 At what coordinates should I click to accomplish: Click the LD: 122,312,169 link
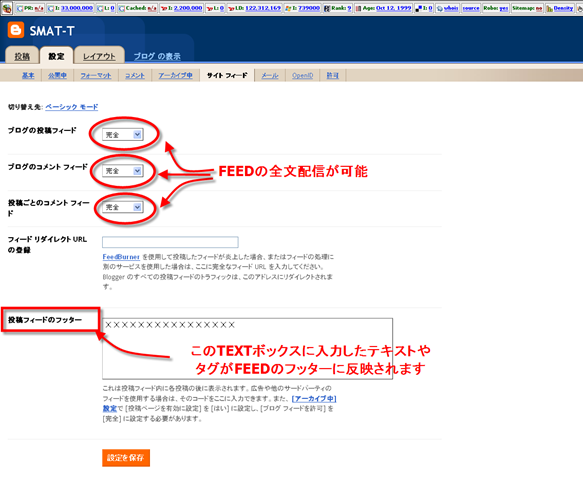tap(255, 8)
